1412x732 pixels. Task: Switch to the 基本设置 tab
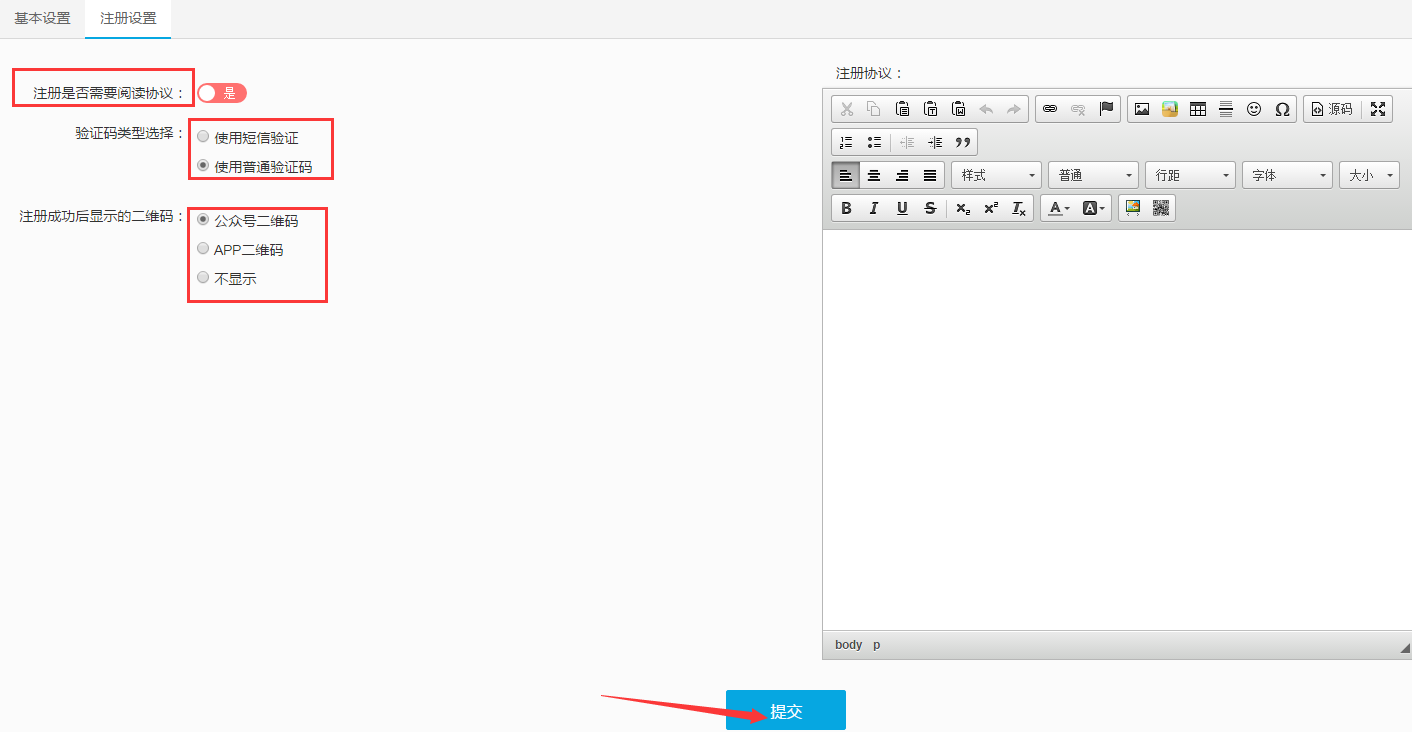pos(42,19)
